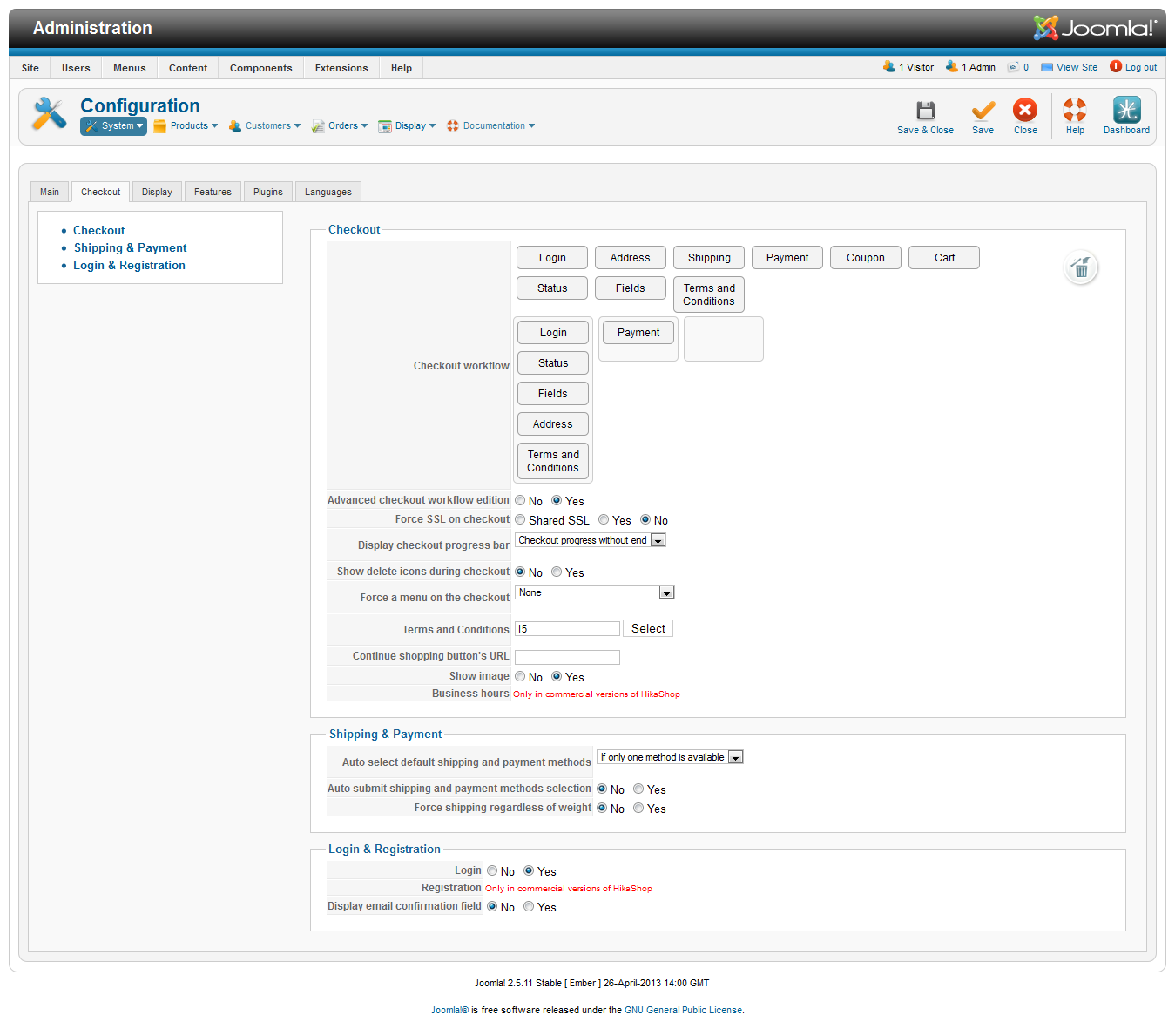Jump to the Checkout section link in sidebar
Viewport: 1175px width, 1036px height.
99,231
